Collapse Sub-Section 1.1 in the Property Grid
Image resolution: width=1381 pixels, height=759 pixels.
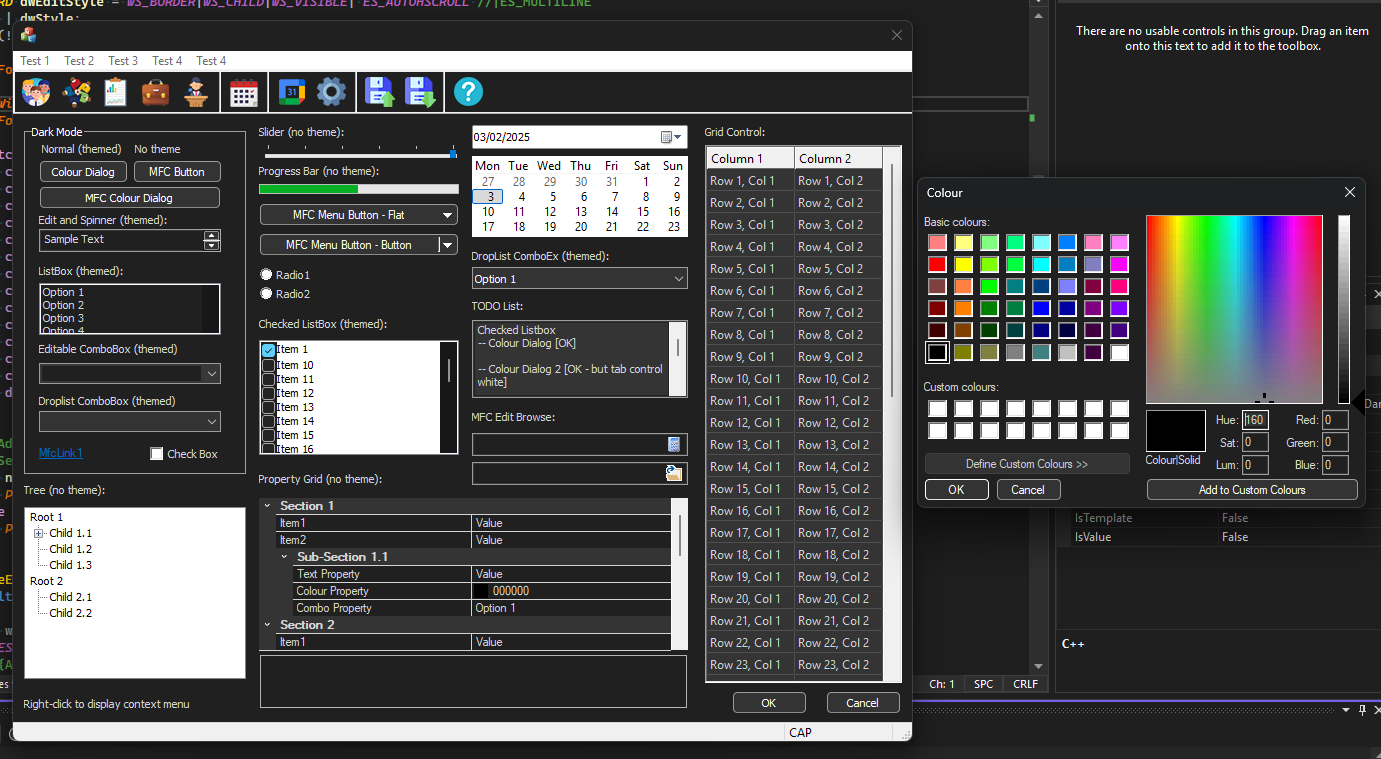[x=284, y=556]
